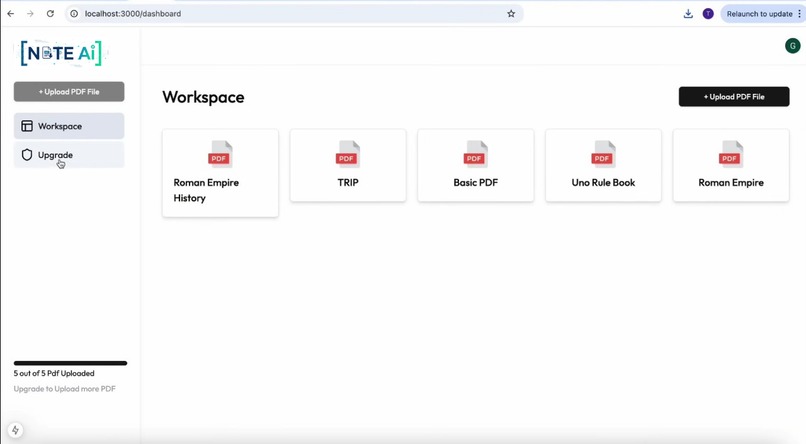Open the TRIP PDF card

pyautogui.click(x=348, y=165)
